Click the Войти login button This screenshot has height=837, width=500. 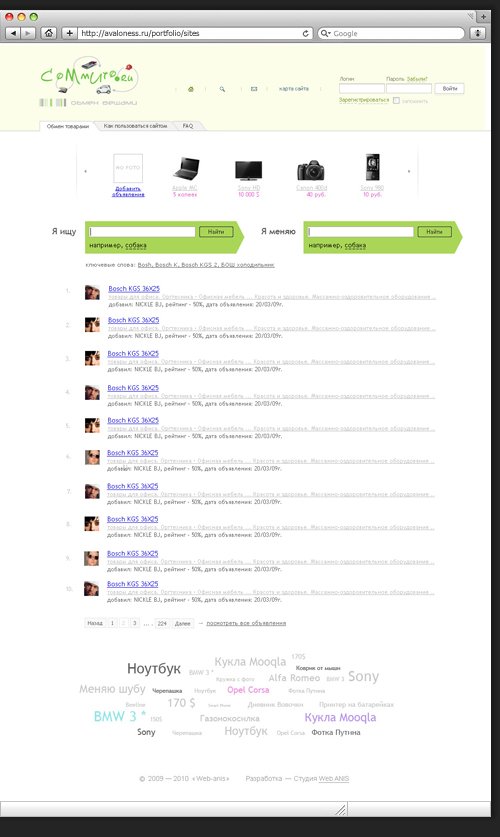pos(449,89)
